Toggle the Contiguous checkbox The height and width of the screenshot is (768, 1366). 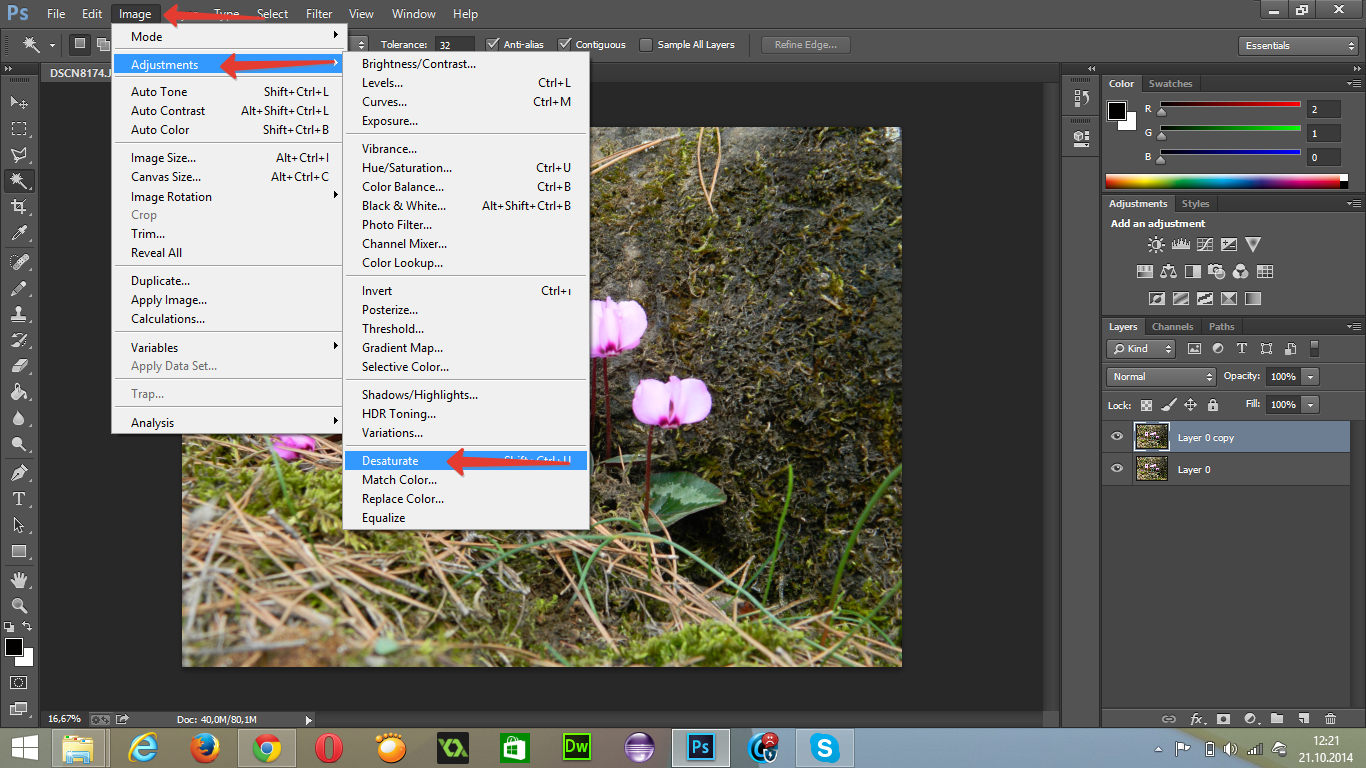(565, 44)
